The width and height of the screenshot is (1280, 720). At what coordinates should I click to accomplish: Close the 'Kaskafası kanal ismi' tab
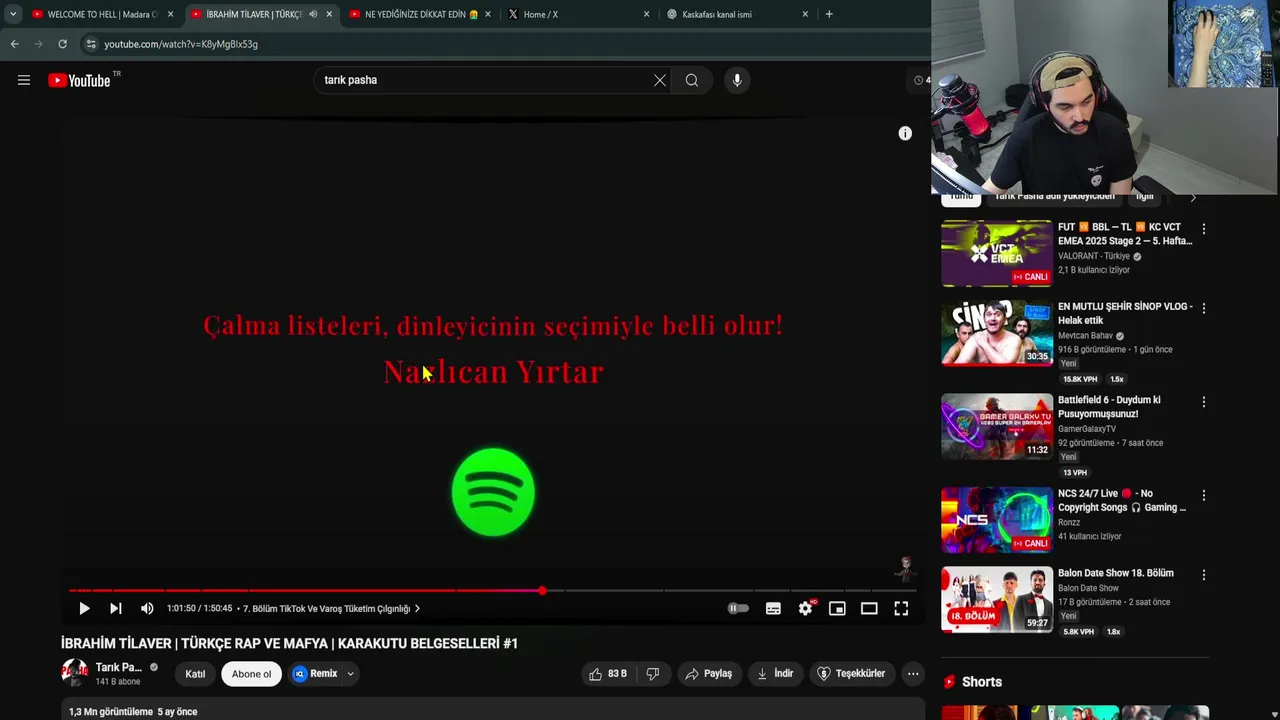tap(805, 14)
